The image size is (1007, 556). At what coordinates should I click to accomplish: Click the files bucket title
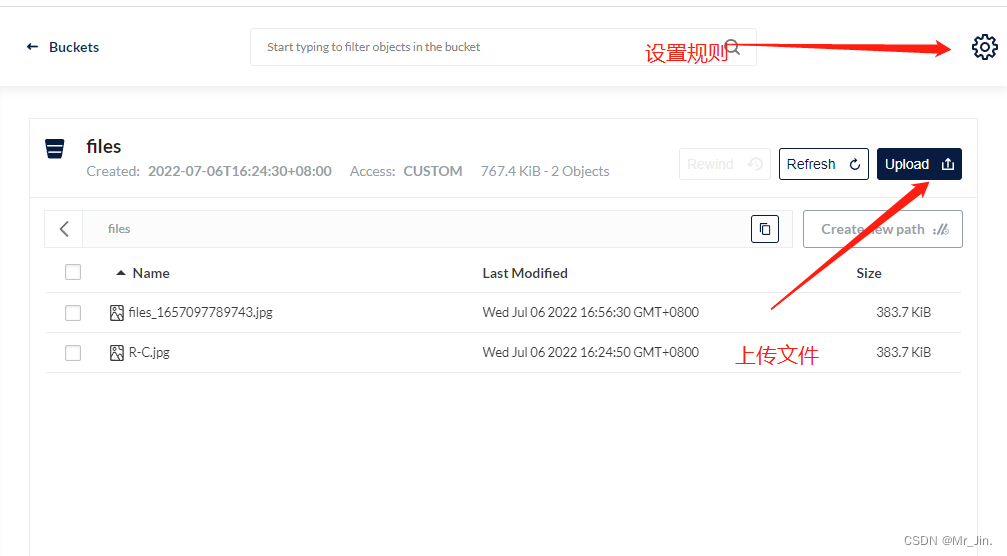coord(103,146)
